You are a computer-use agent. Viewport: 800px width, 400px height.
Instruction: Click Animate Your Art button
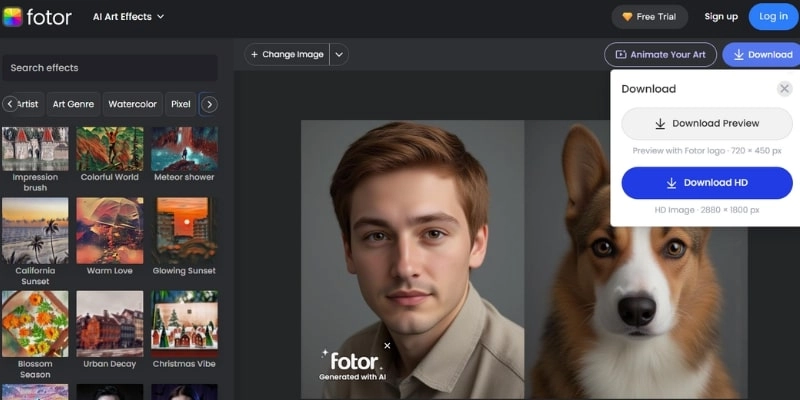point(660,55)
